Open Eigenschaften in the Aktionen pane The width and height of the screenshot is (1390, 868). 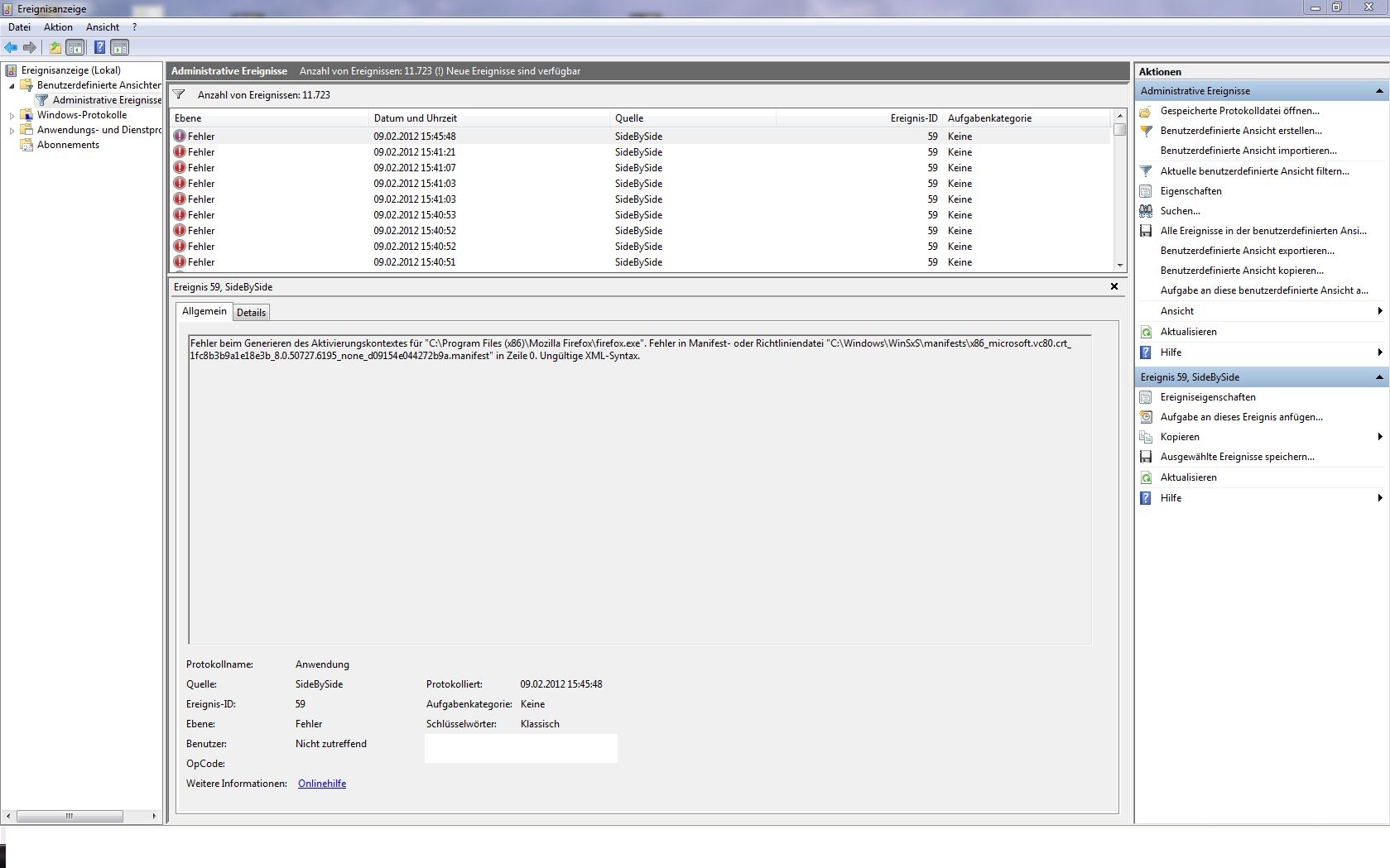pos(1190,191)
